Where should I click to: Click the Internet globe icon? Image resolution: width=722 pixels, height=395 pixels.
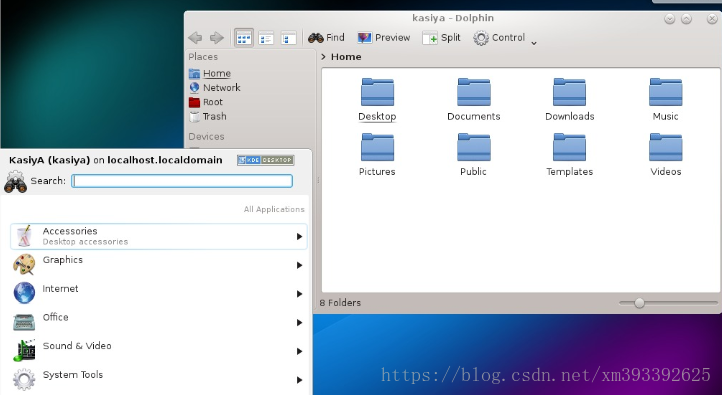(x=24, y=293)
